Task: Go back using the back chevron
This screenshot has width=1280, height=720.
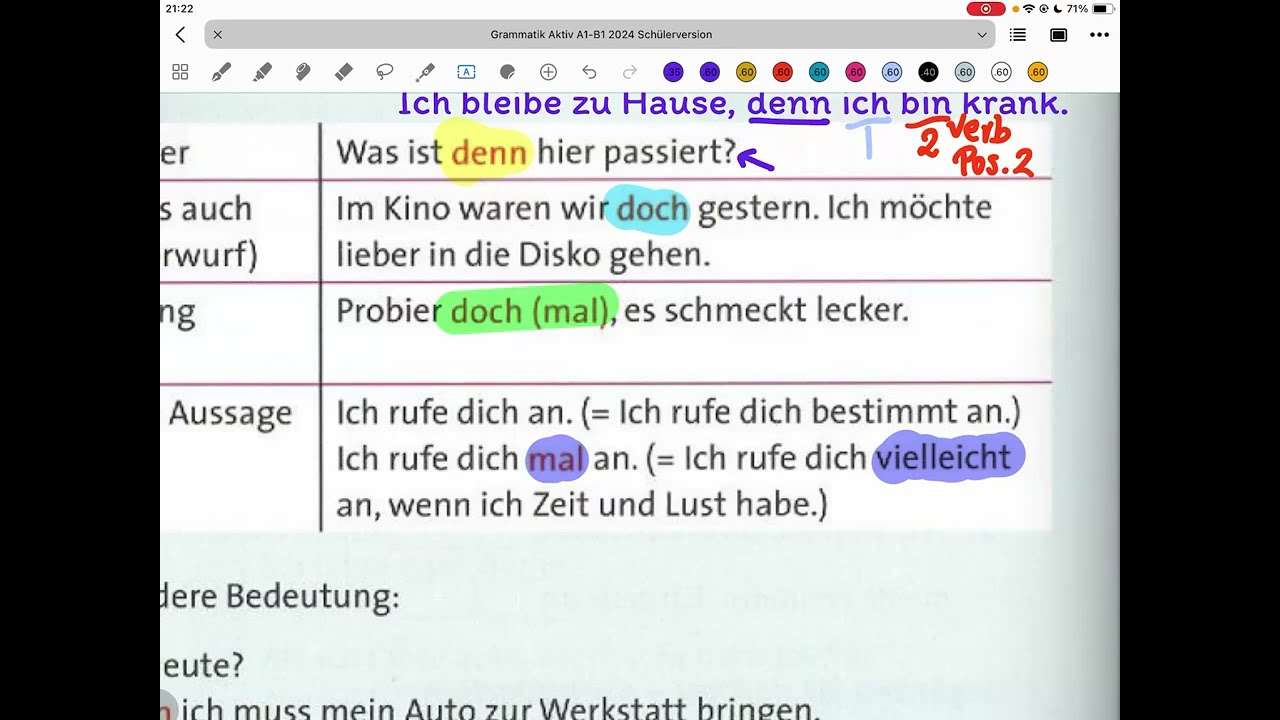Action: [180, 35]
